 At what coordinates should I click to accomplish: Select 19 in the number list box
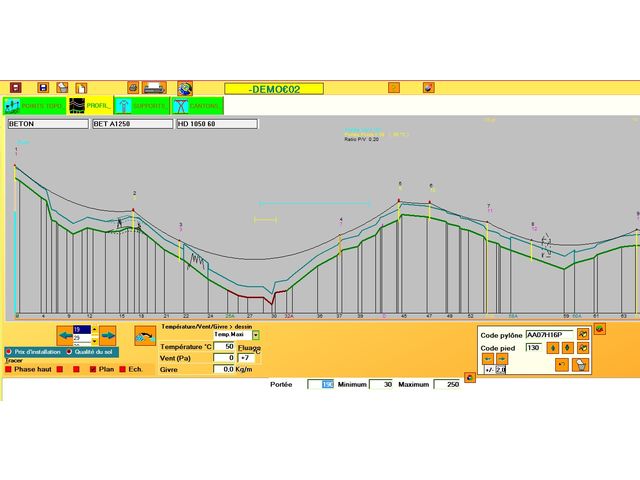point(80,328)
